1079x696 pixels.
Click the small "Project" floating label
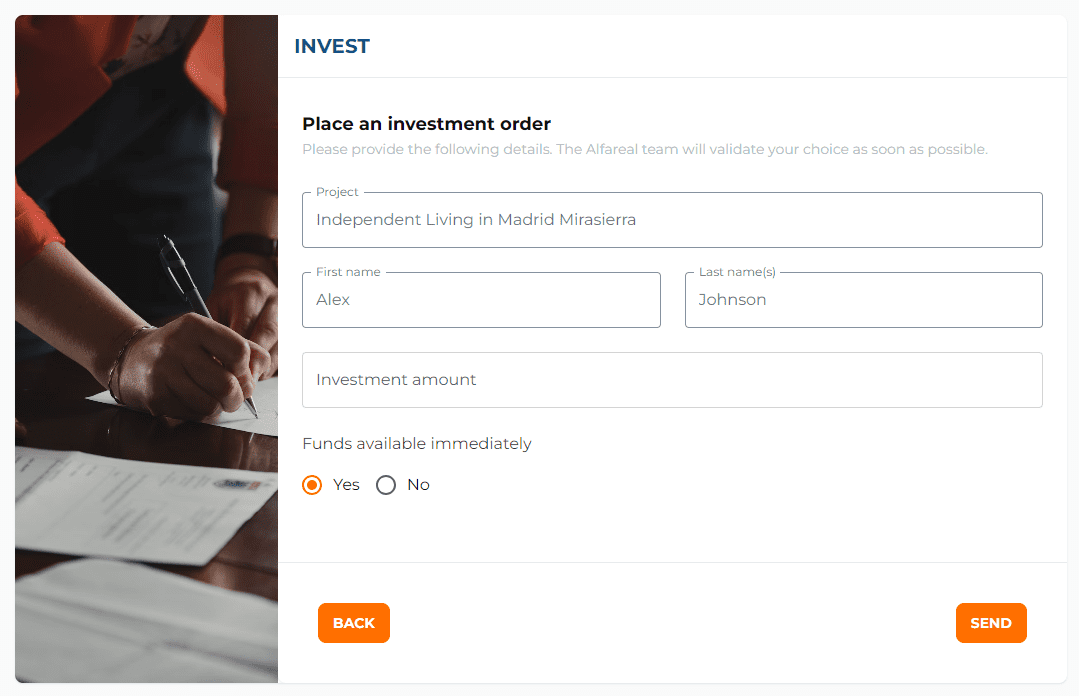coord(337,192)
